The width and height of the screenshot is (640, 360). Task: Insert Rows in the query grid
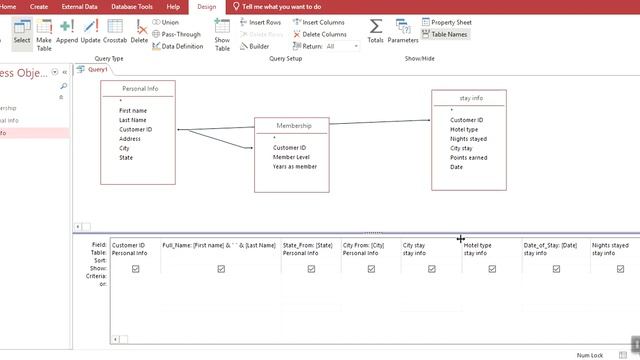(x=260, y=22)
